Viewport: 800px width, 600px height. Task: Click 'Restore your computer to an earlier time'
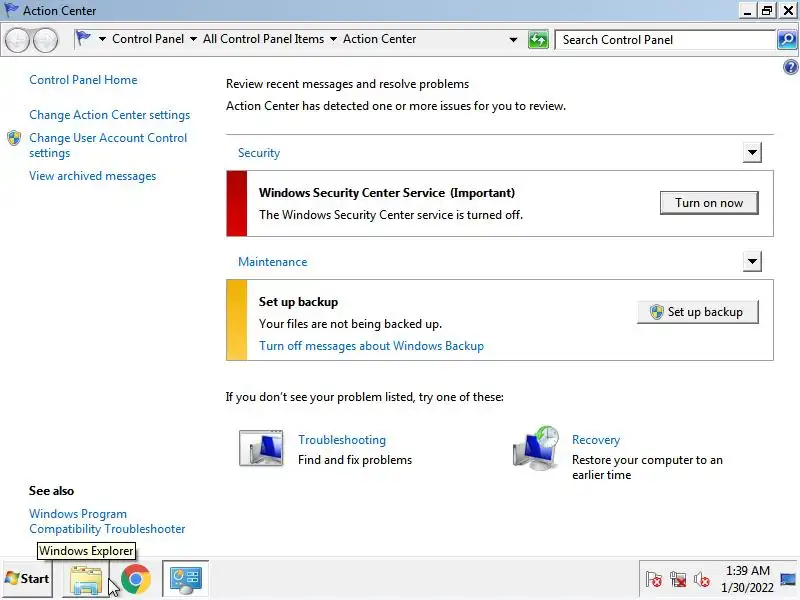tap(647, 467)
